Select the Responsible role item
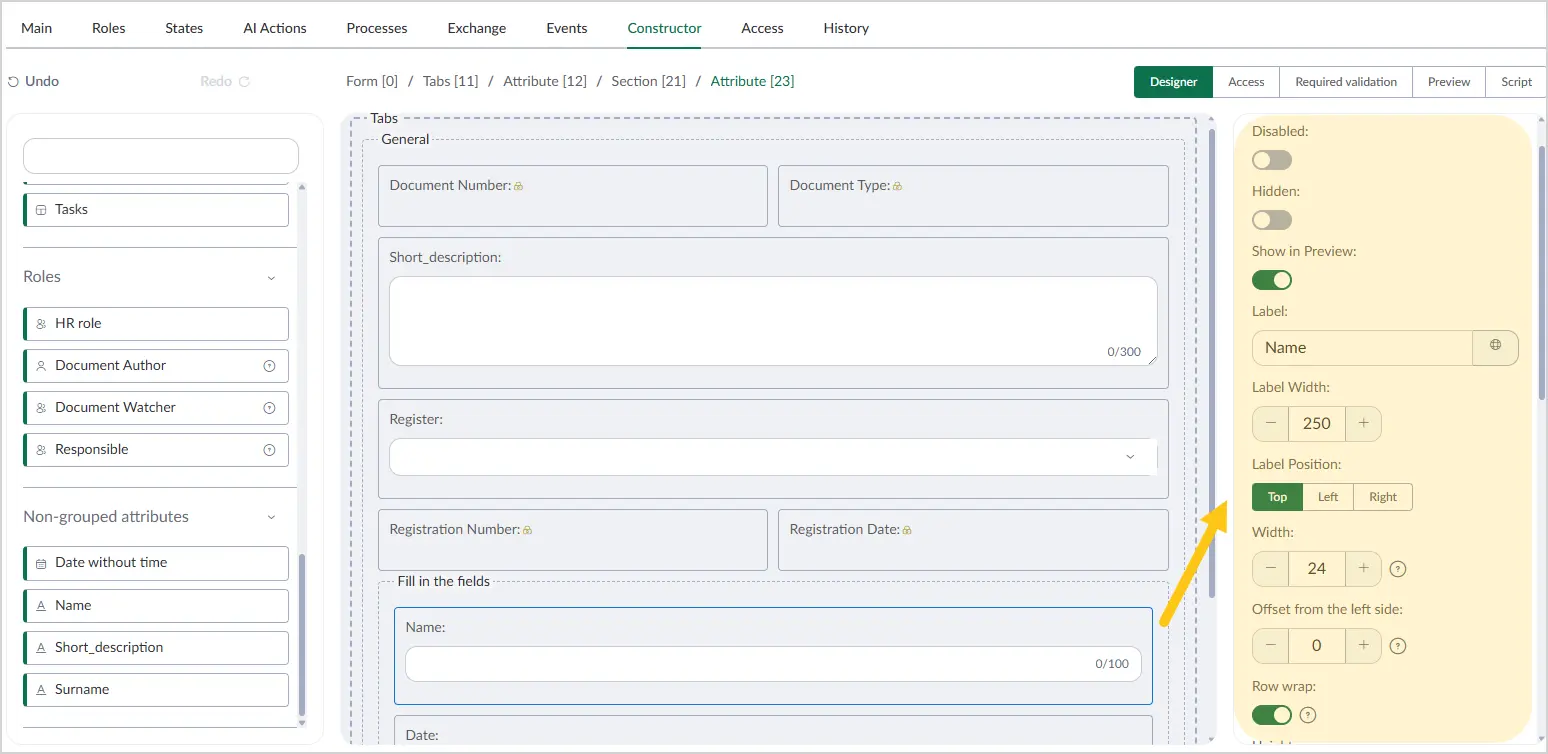 156,450
